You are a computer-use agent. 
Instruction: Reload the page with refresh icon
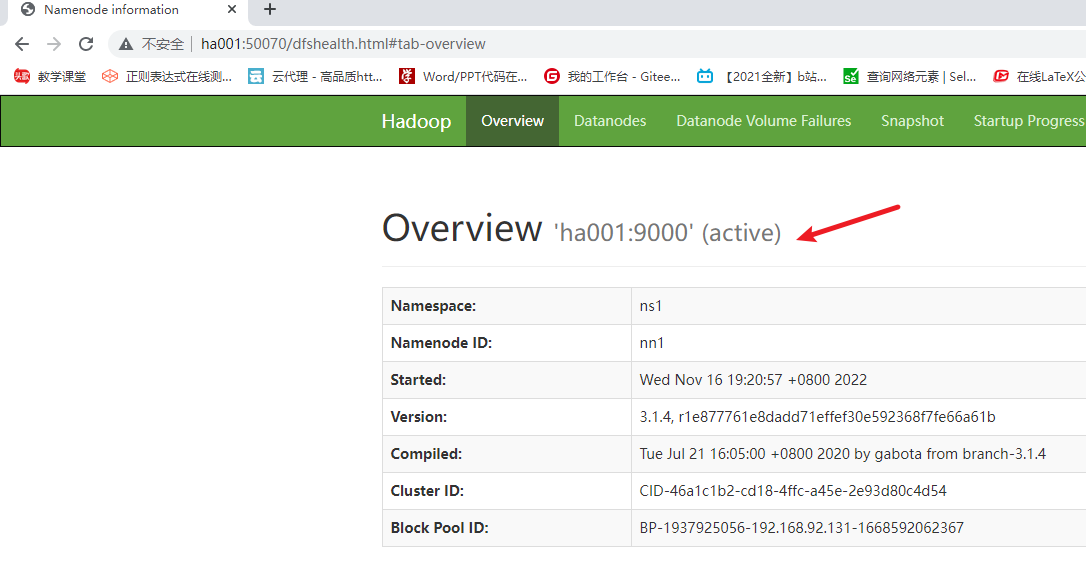coord(86,44)
